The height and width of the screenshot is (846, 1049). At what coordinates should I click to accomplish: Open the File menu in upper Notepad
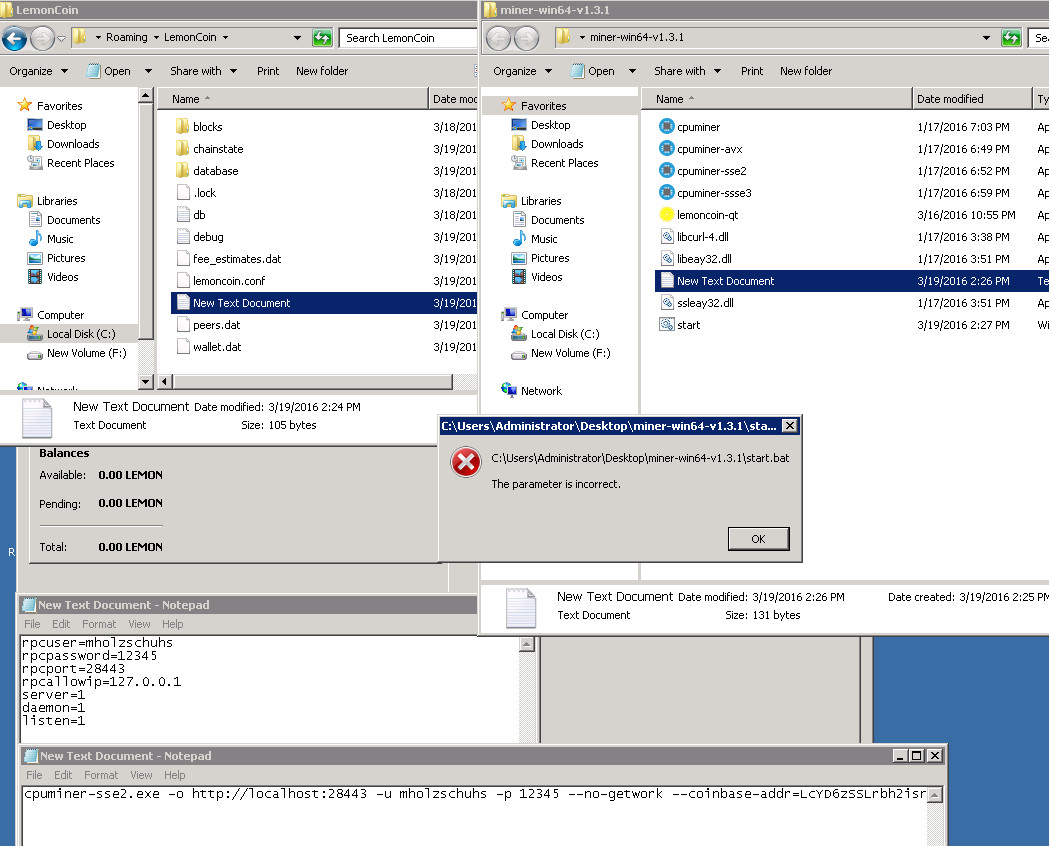[32, 624]
